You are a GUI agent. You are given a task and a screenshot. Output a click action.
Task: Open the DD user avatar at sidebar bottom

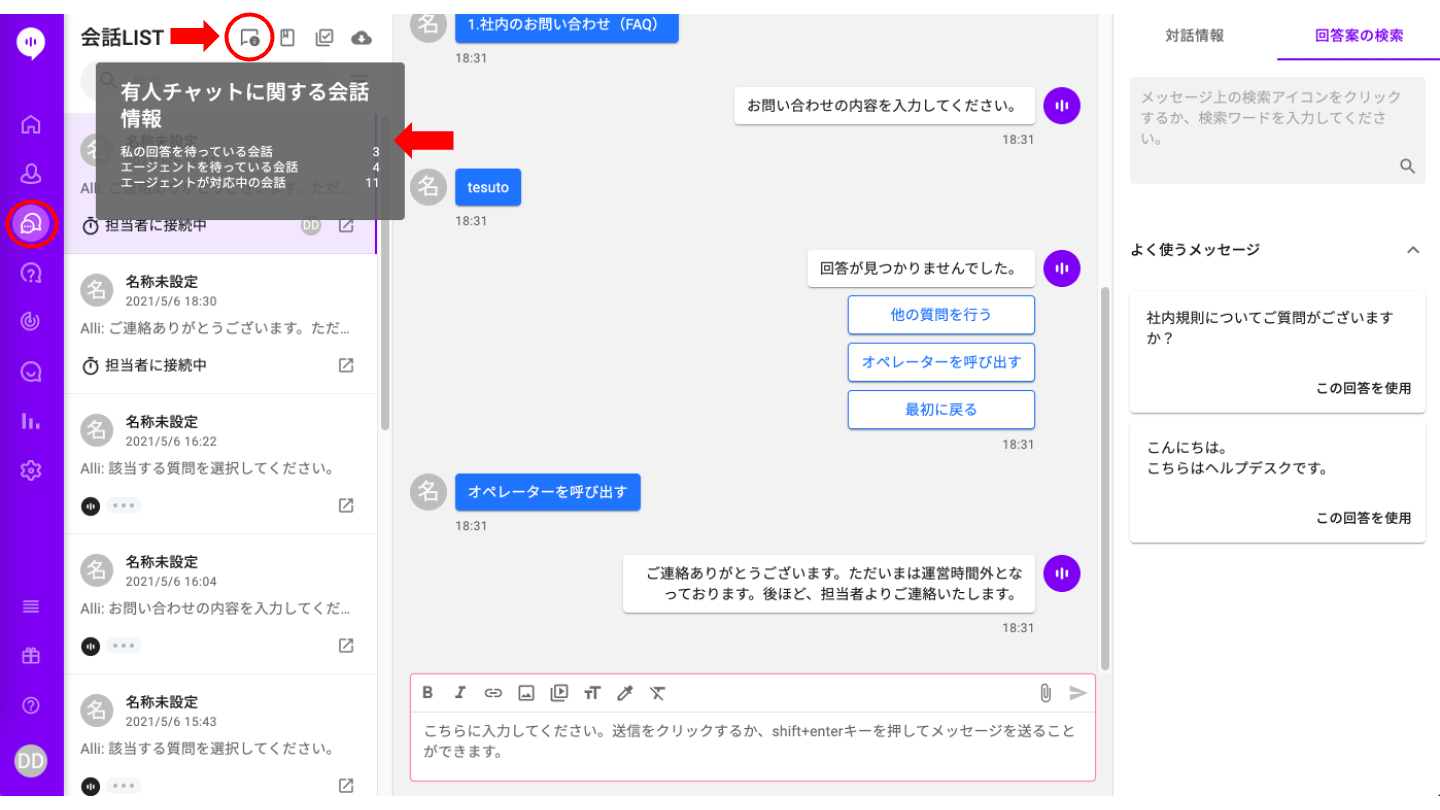point(31,761)
